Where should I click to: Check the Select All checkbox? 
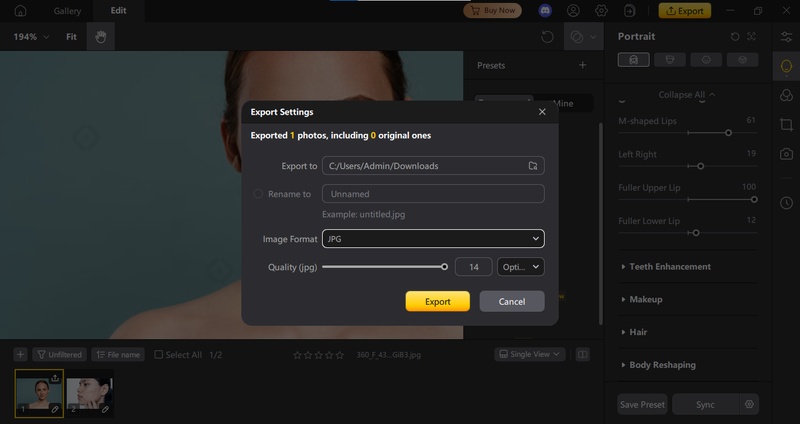tap(159, 354)
